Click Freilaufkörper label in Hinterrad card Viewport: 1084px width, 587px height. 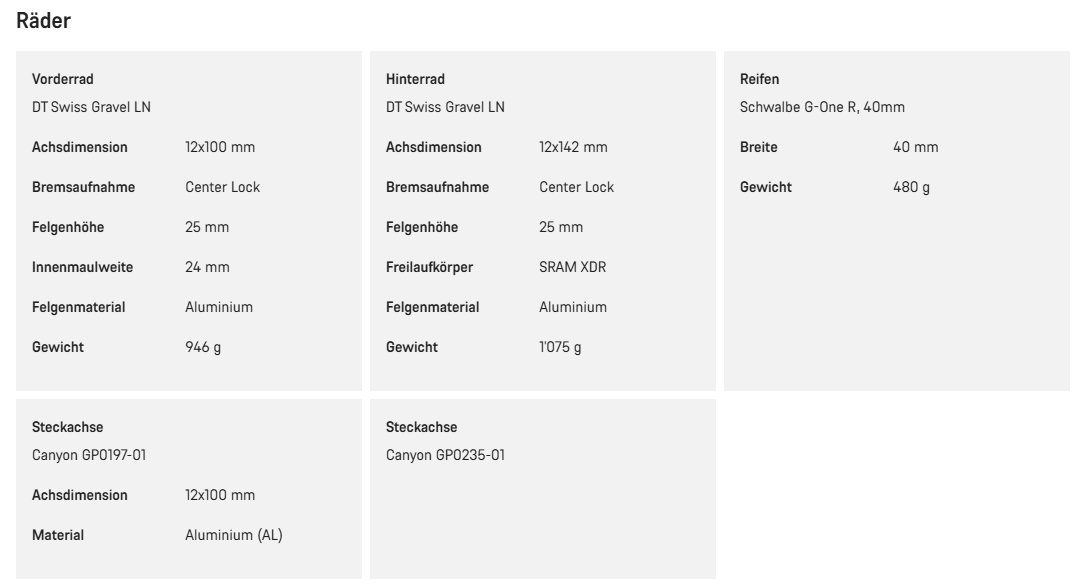(429, 267)
